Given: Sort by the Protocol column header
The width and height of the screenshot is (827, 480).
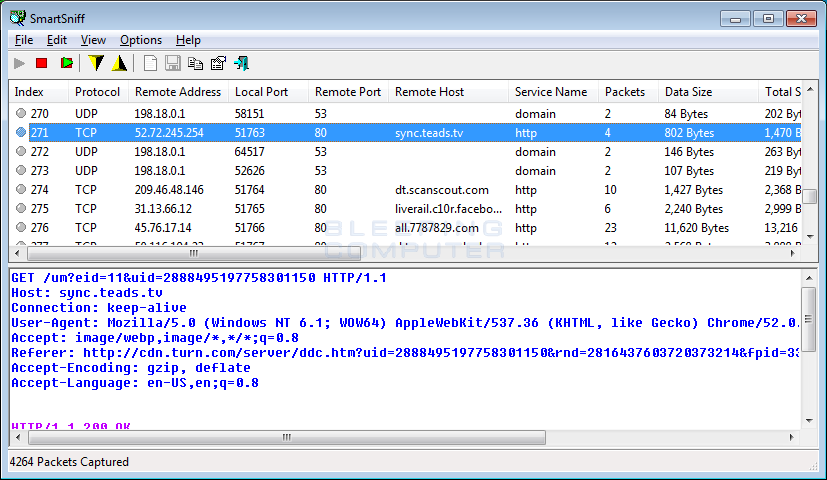Looking at the screenshot, I should click(x=98, y=92).
